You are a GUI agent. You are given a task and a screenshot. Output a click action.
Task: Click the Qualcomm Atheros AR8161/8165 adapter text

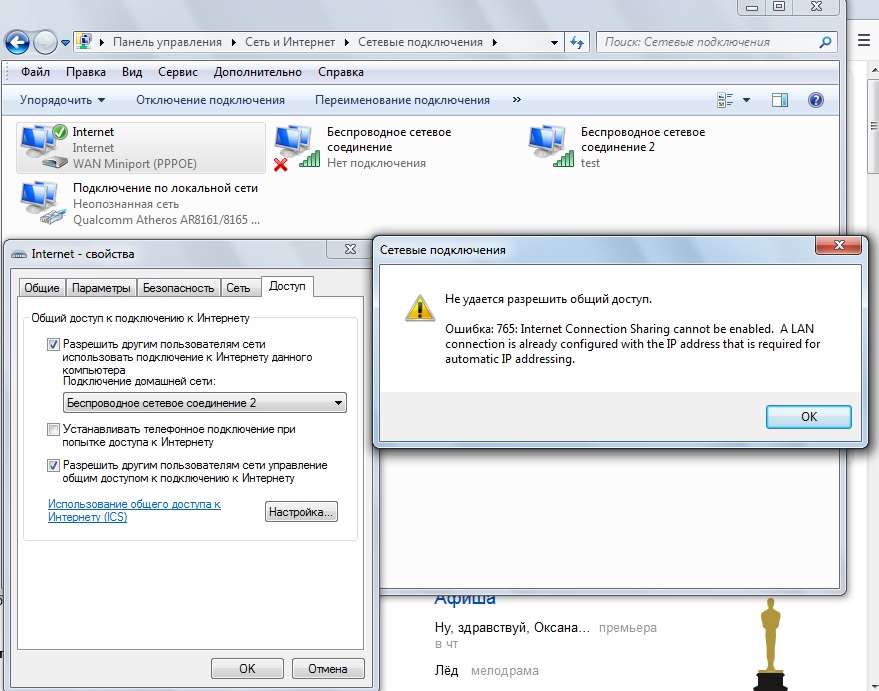166,220
